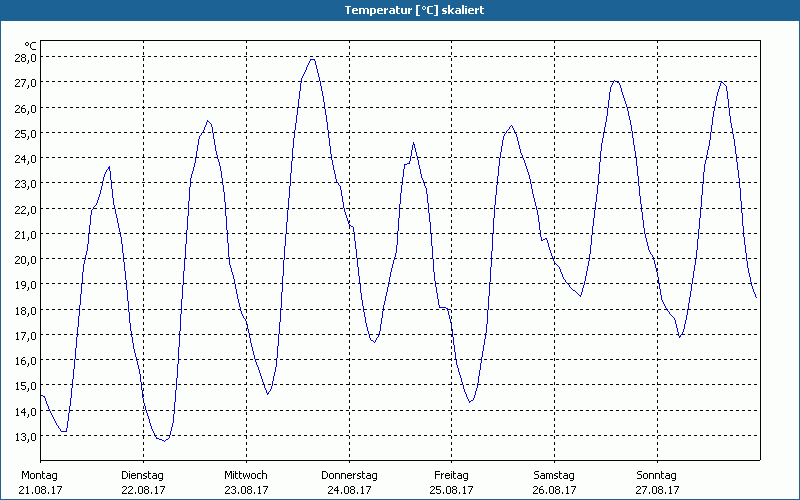Click the chart title "Temperatur [°C] skaliert"
The height and width of the screenshot is (500, 800).
(x=400, y=9)
